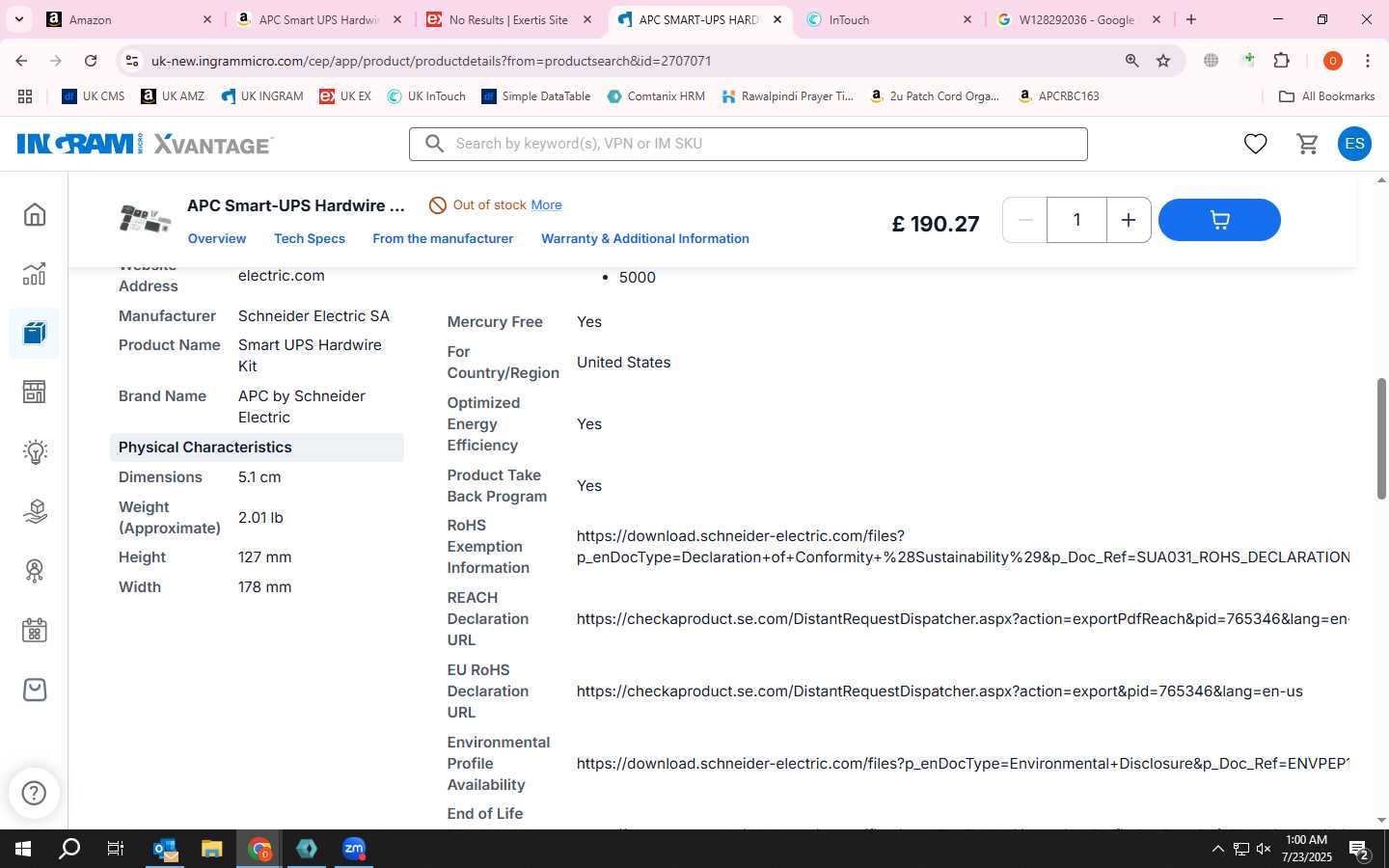This screenshot has width=1389, height=868.
Task: Switch to the Tech Specs tab
Action: (x=310, y=238)
